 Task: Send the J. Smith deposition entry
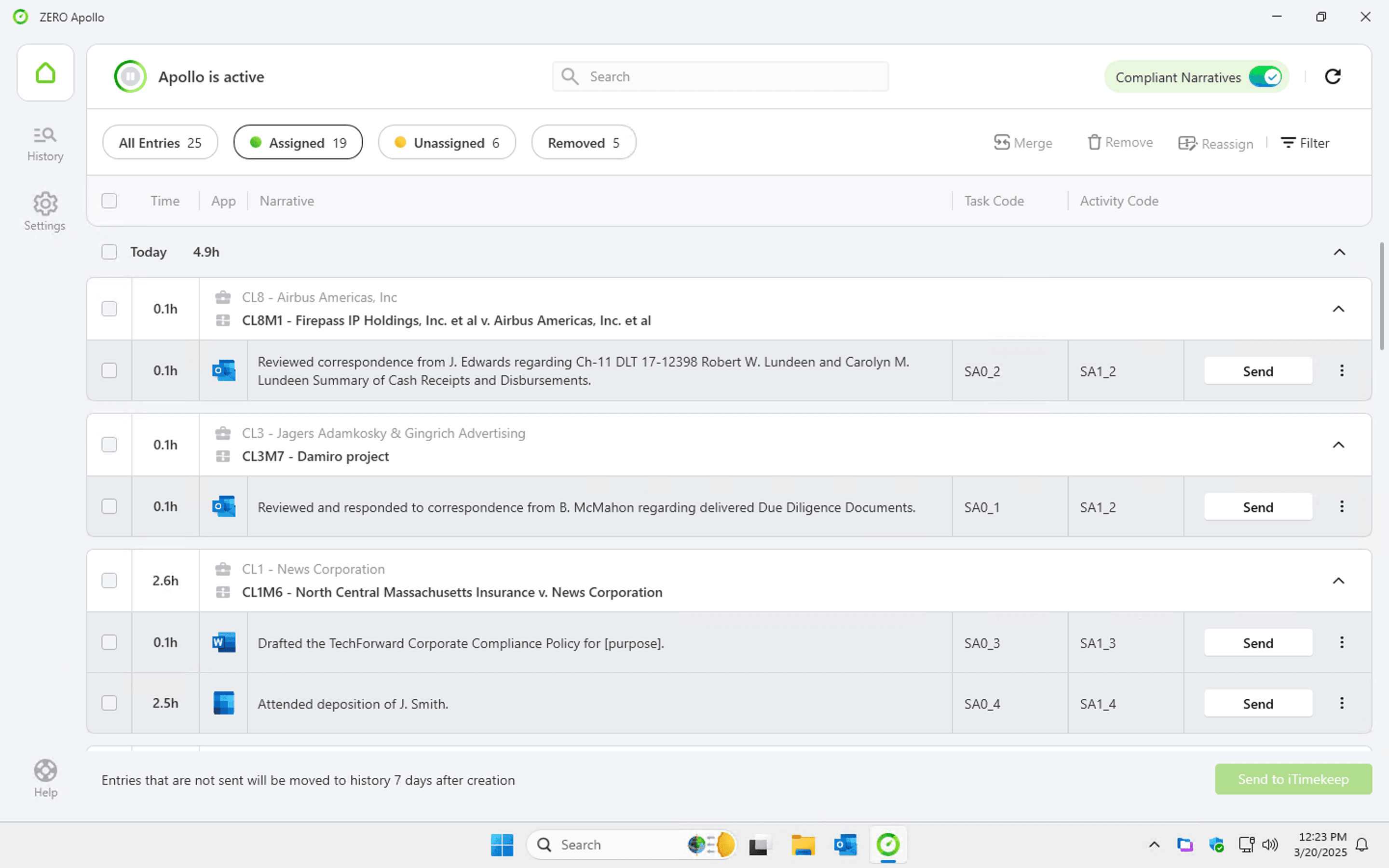point(1258,704)
